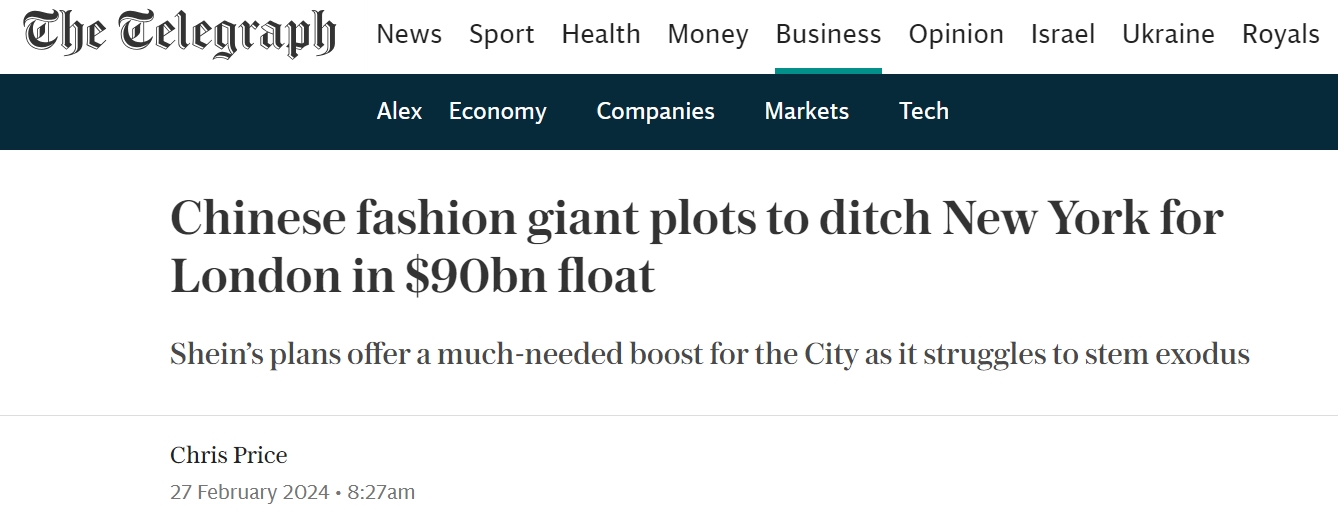Navigate to Israel coverage
1338x526 pixels.
point(1063,34)
